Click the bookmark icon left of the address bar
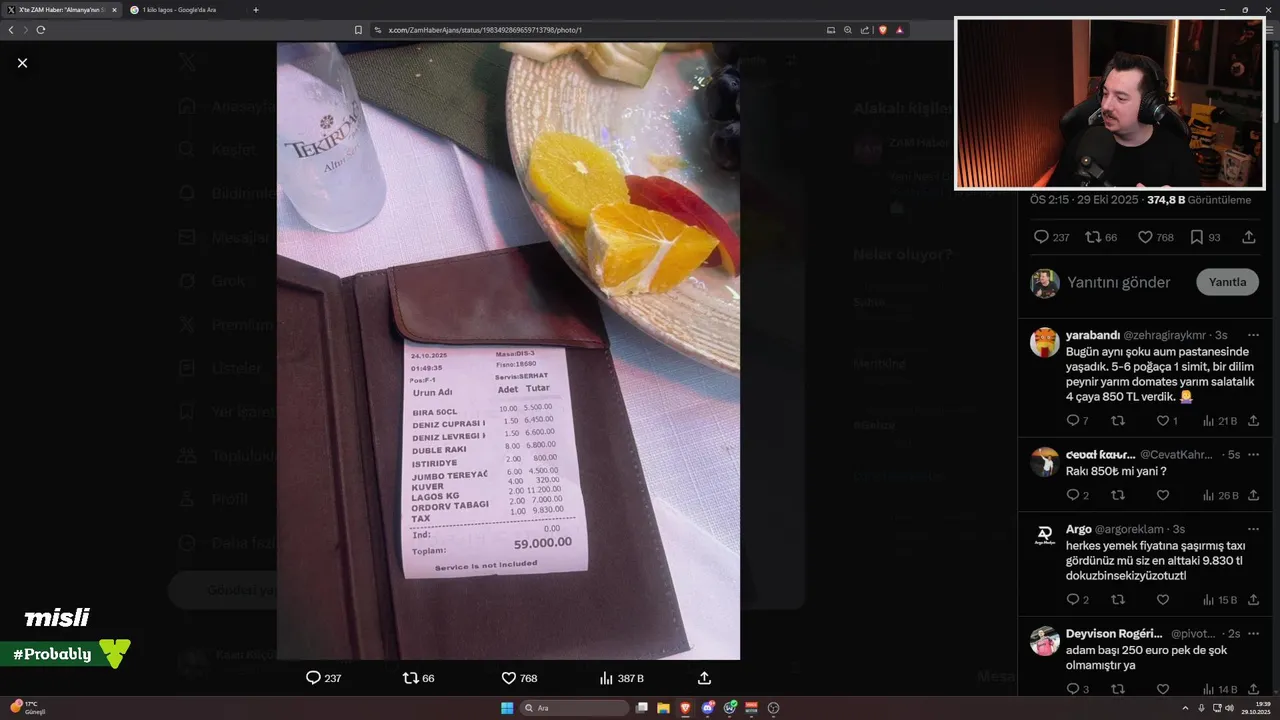1280x720 pixels. [x=358, y=30]
